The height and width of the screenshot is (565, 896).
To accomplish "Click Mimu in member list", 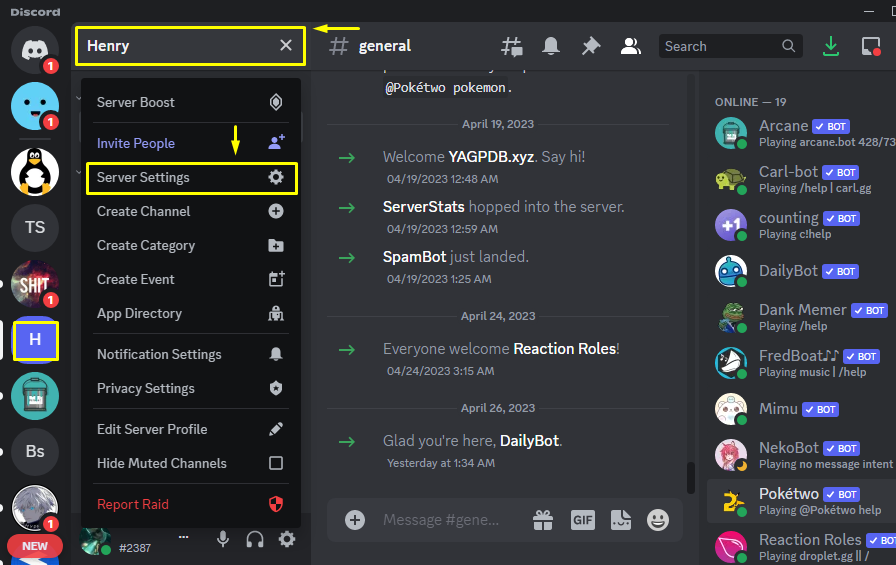I will (802, 409).
